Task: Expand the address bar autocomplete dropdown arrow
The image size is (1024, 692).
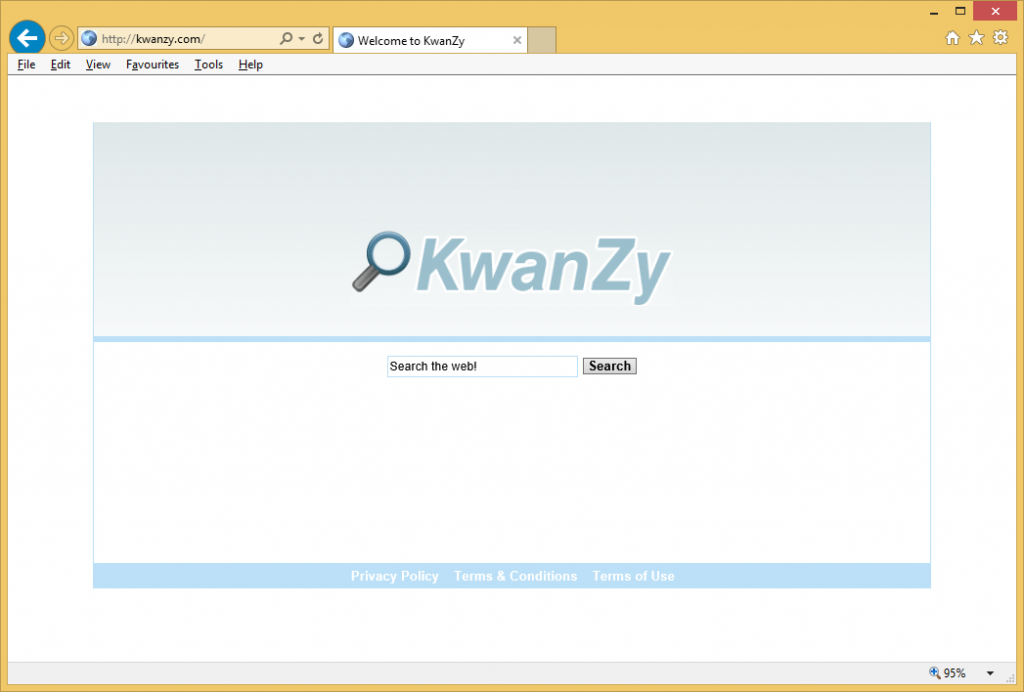Action: pos(302,39)
